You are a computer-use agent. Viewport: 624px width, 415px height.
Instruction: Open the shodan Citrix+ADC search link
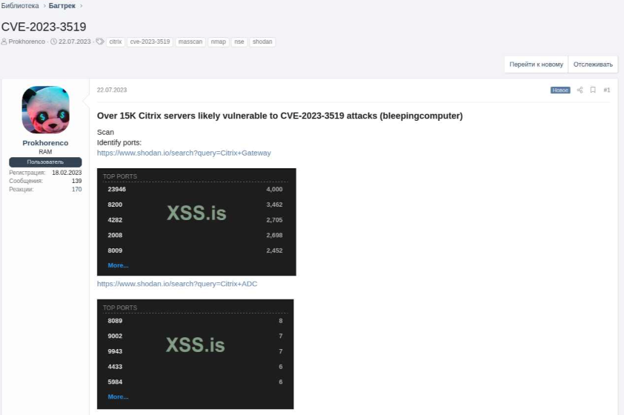(177, 284)
